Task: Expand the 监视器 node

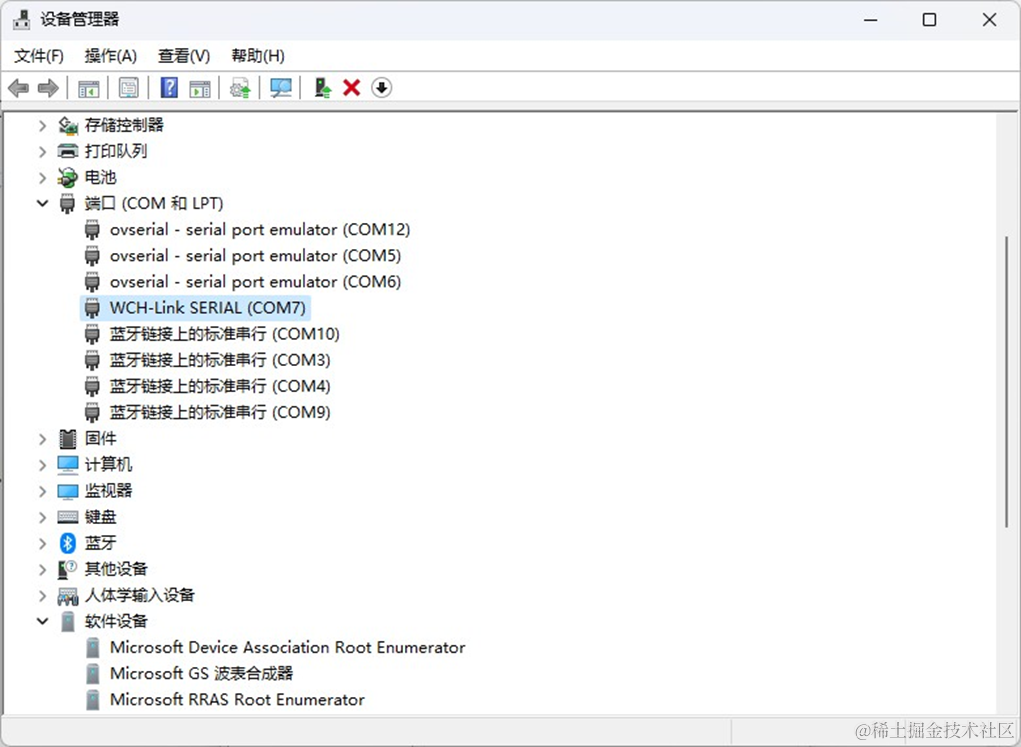Action: coord(42,490)
